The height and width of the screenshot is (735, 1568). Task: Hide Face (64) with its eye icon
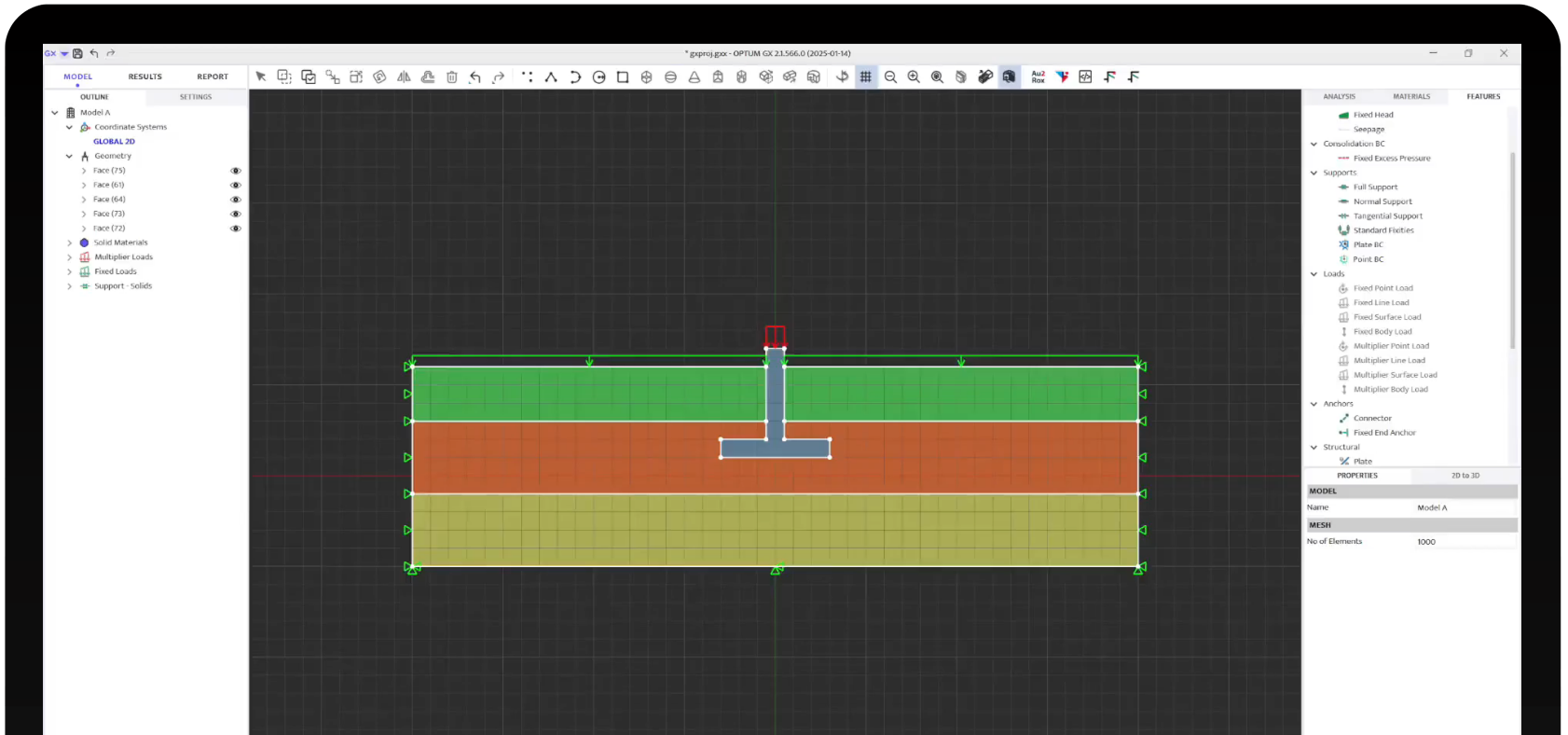pos(236,200)
